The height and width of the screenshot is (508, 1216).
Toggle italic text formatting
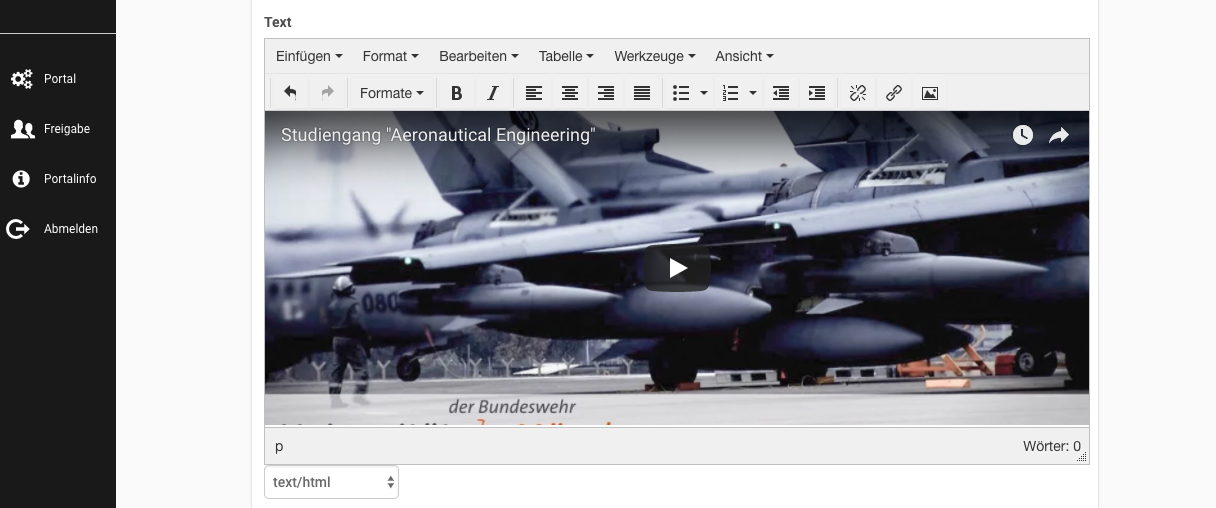pos(492,93)
